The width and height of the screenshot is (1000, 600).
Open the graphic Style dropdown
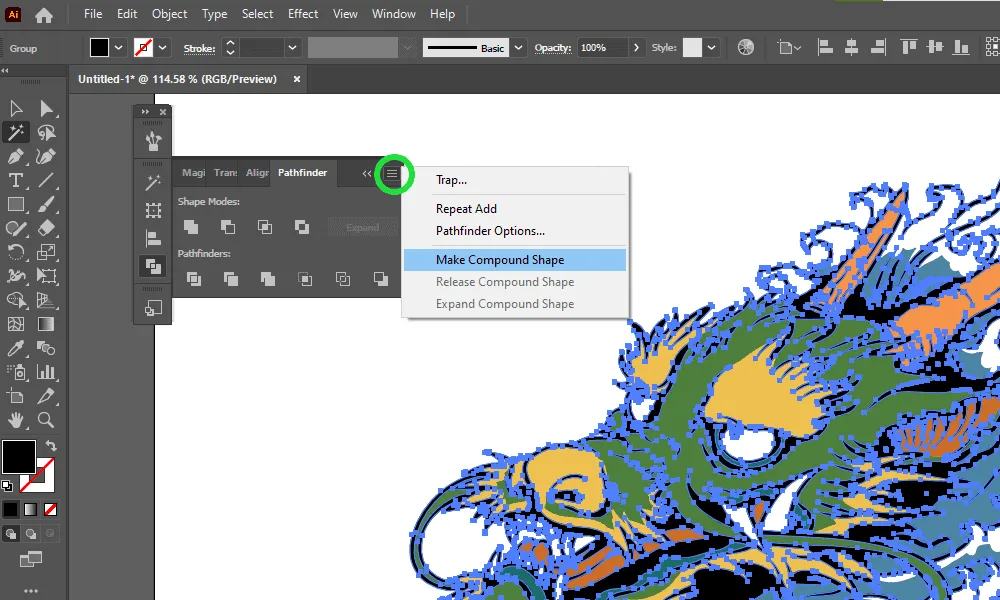(x=711, y=48)
